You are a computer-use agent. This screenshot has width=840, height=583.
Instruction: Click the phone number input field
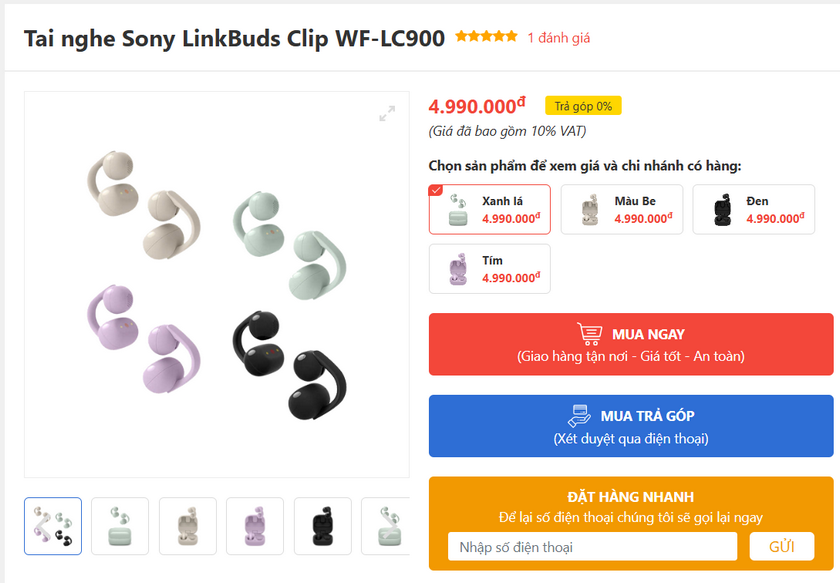click(x=592, y=546)
